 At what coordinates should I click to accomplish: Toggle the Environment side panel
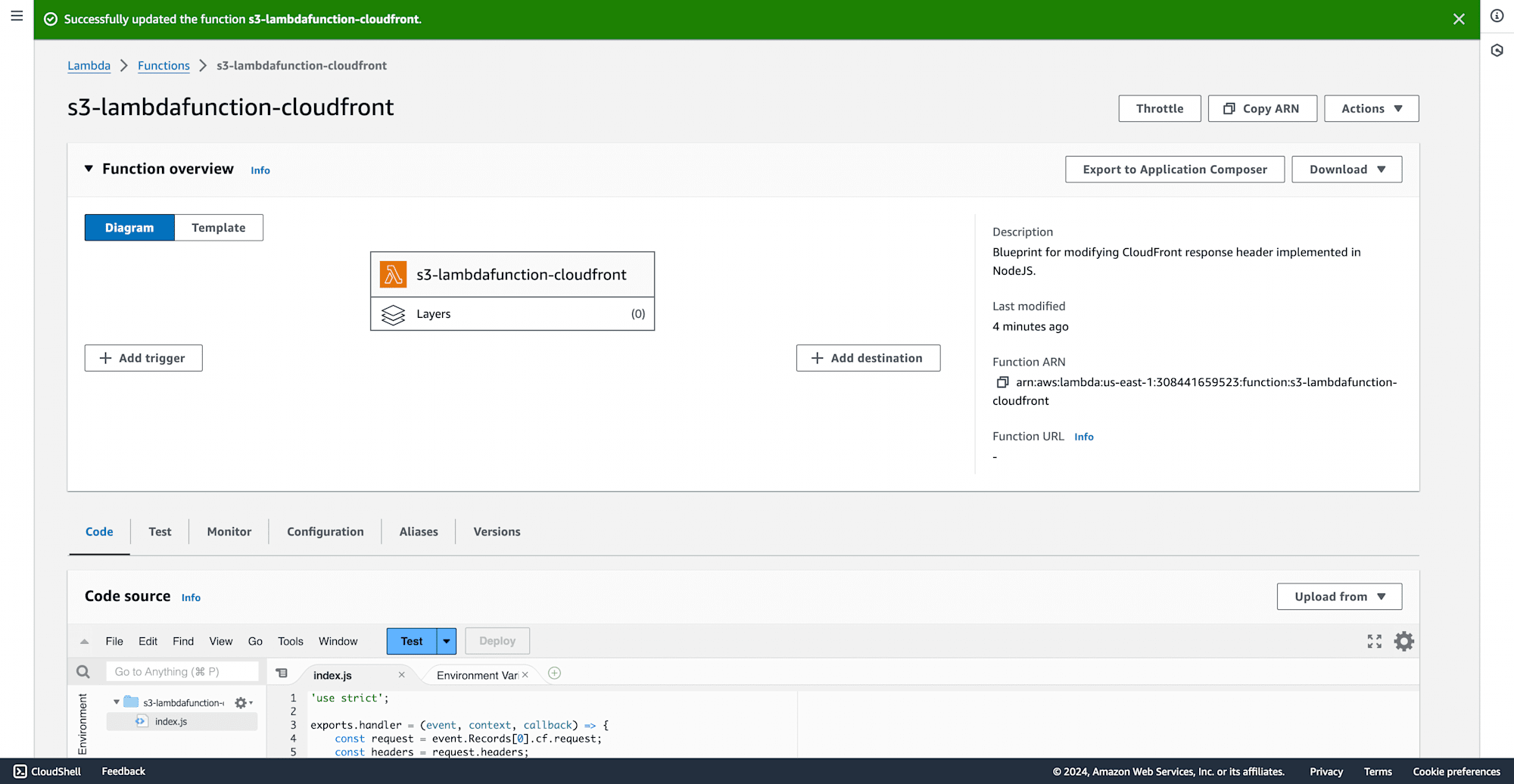pyautogui.click(x=83, y=724)
